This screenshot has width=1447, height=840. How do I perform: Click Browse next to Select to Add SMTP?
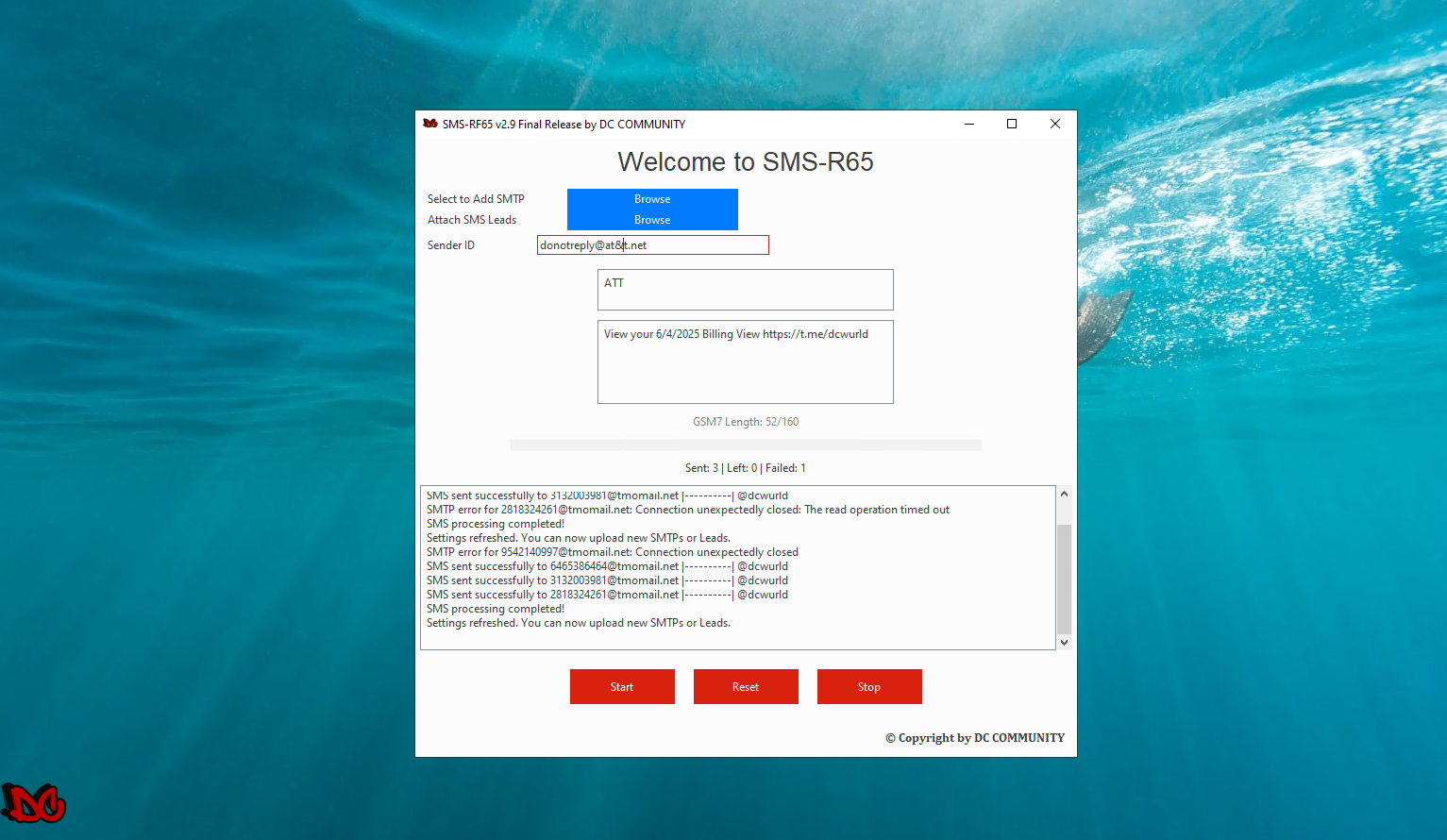(652, 199)
